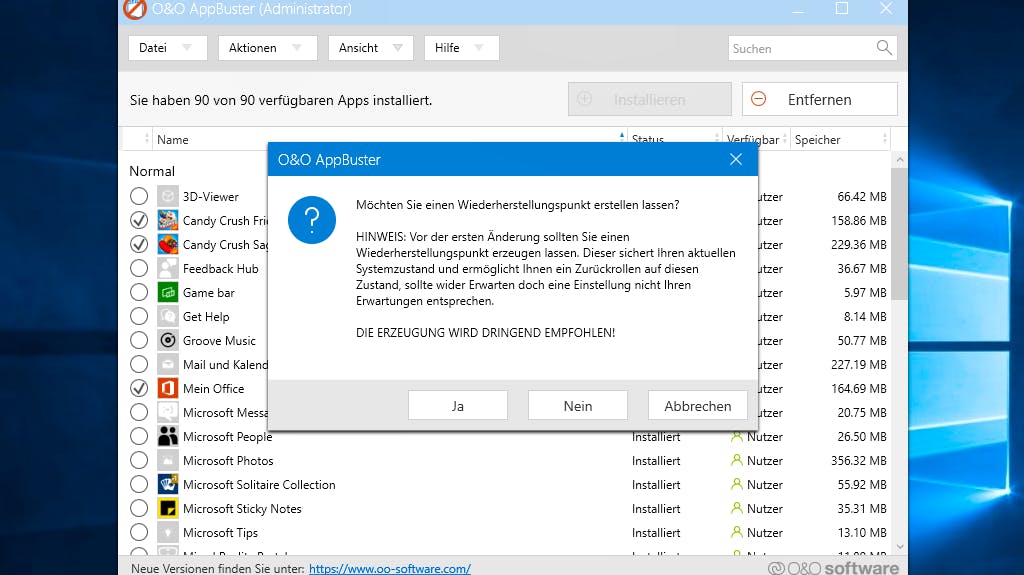Click user icon in Solitaire Collection row
This screenshot has height=575, width=1024.
click(737, 484)
